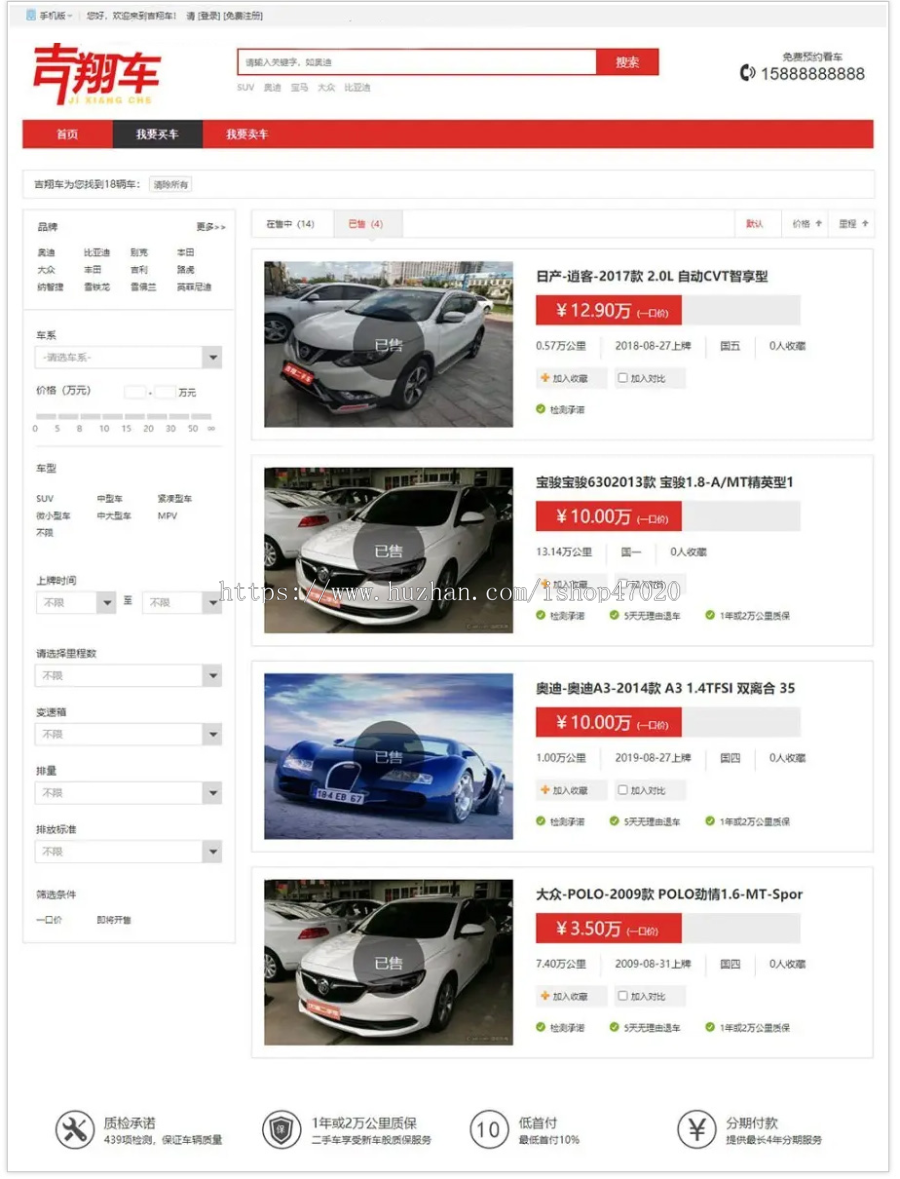Image resolution: width=900 pixels, height=1179 pixels.
Task: Select the 默认 sort tab
Action: pyautogui.click(x=754, y=223)
